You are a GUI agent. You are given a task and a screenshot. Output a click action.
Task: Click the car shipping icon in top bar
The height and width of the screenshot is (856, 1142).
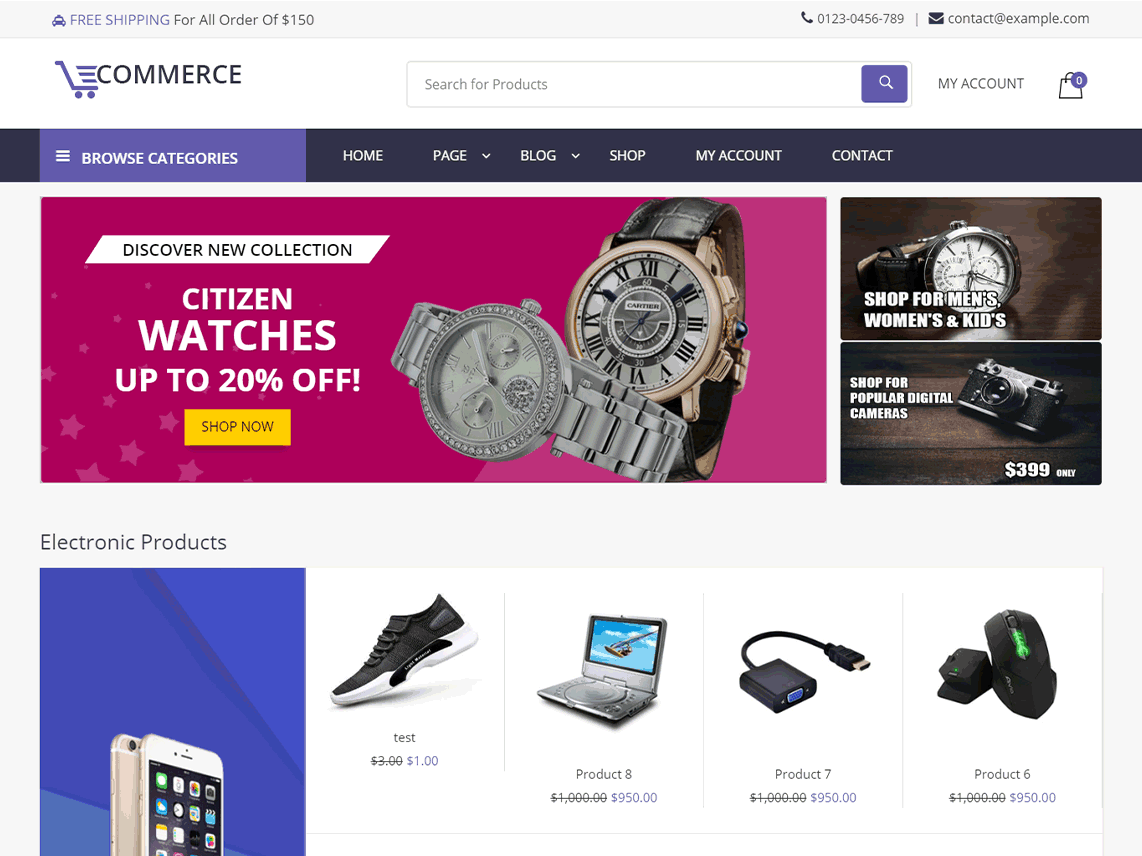[59, 21]
